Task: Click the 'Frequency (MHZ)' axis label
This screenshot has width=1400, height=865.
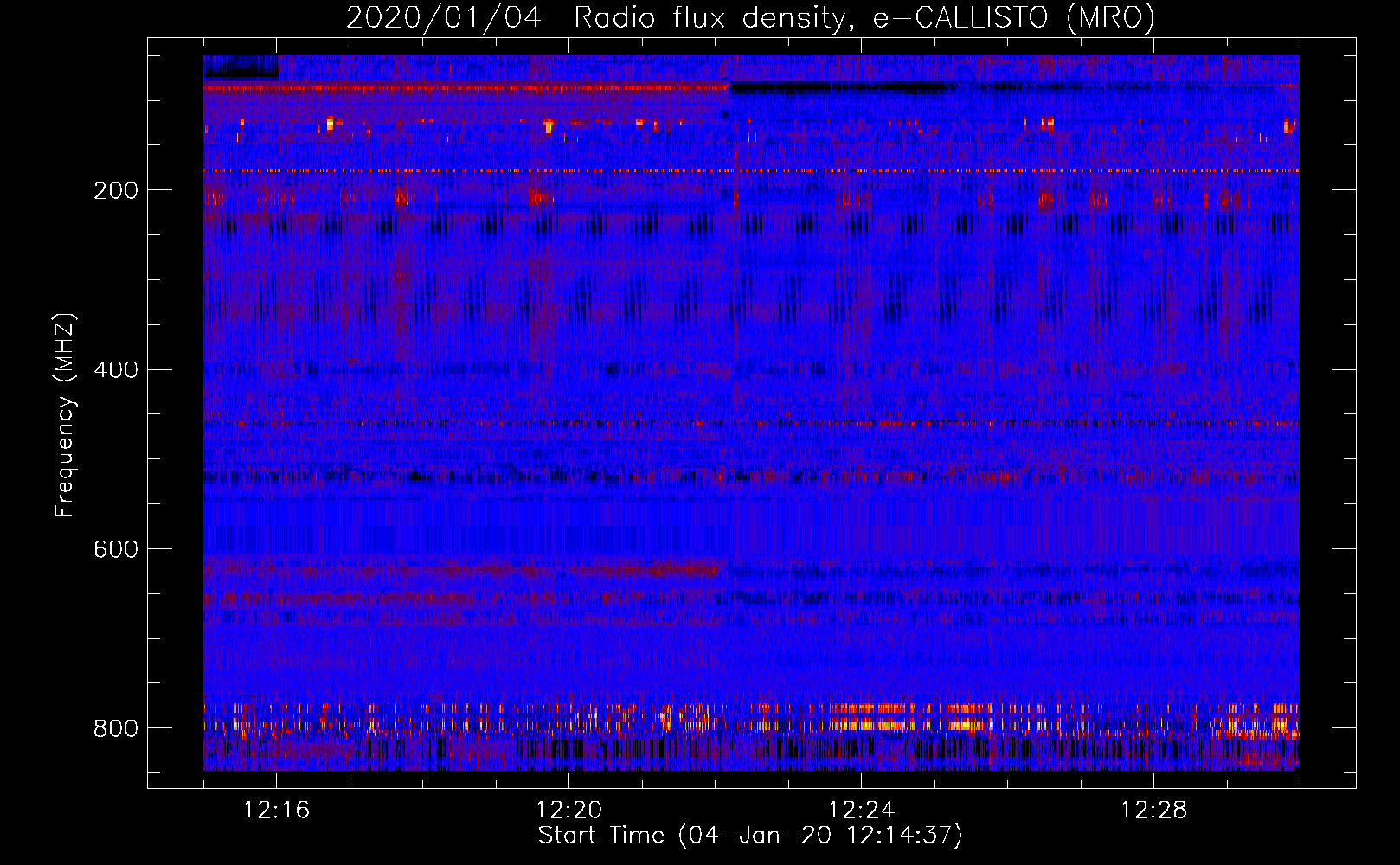Action: click(x=65, y=414)
